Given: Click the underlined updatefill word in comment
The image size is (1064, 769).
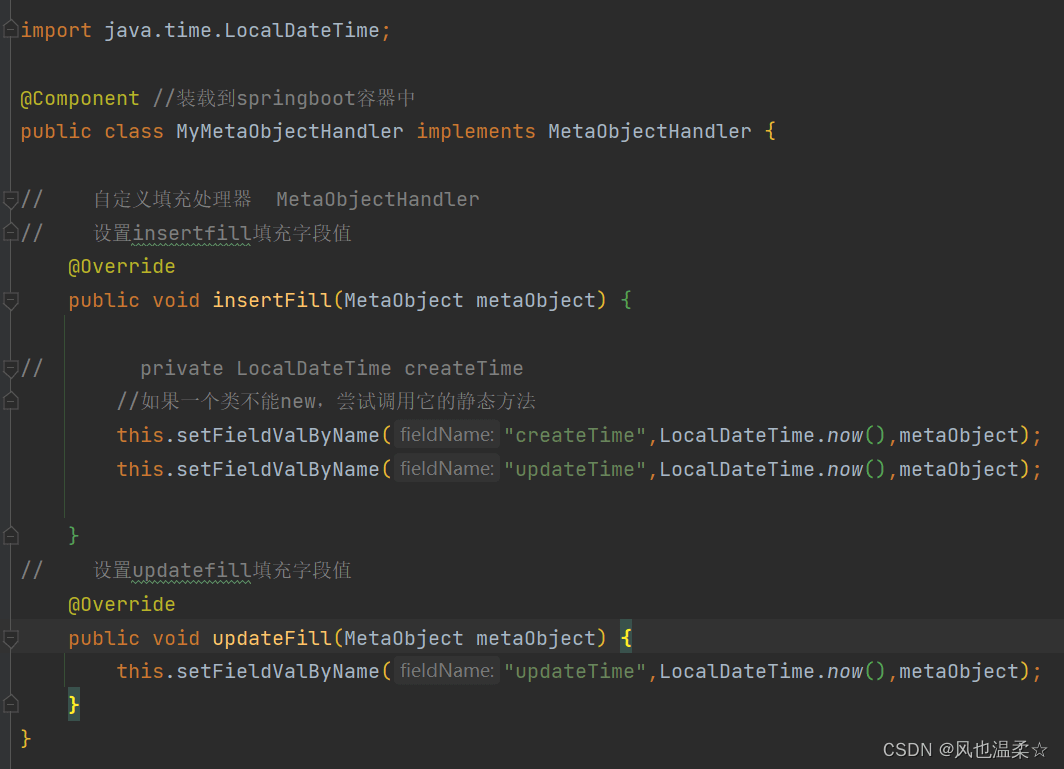Looking at the screenshot, I should pos(192,571).
